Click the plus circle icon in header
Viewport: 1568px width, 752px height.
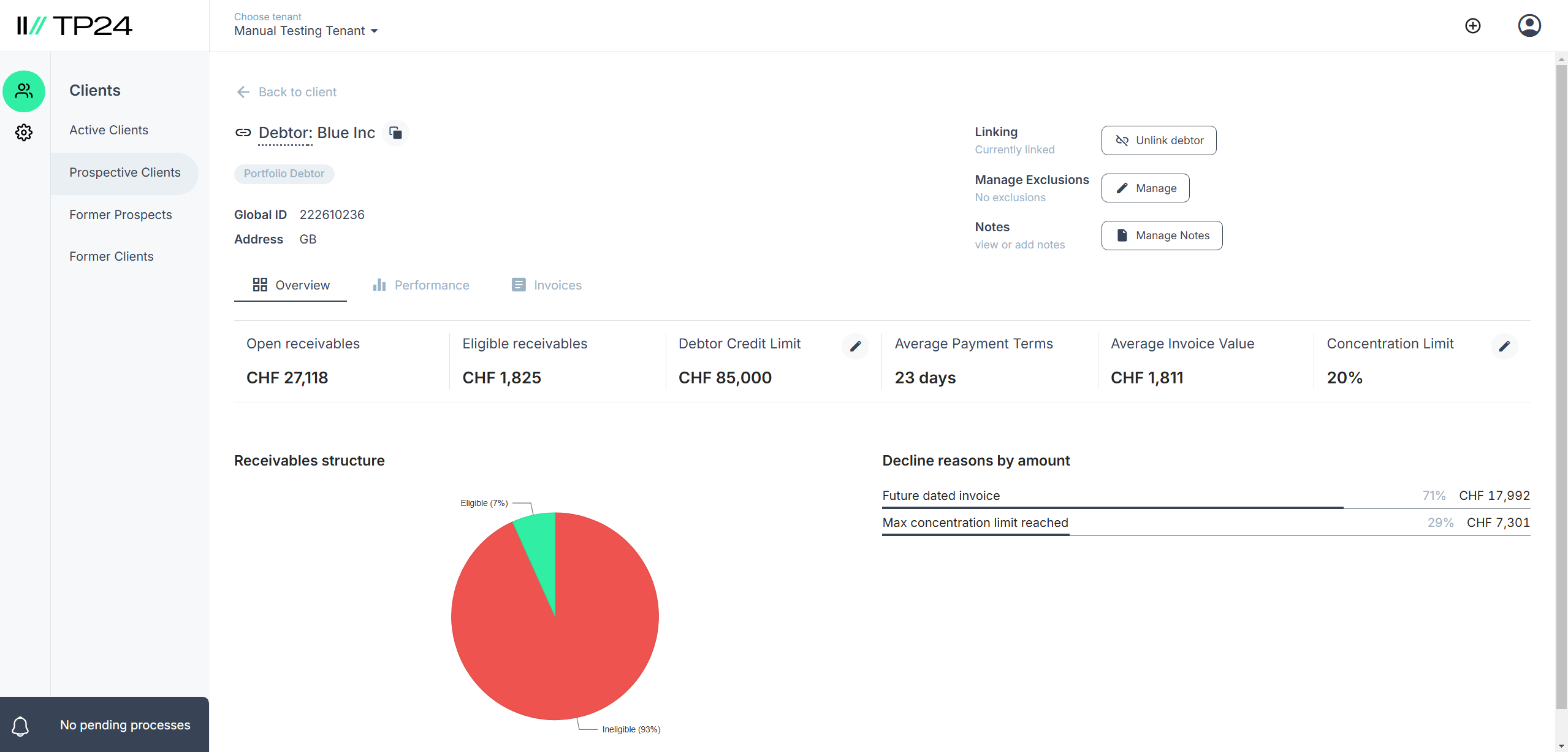coord(1472,26)
